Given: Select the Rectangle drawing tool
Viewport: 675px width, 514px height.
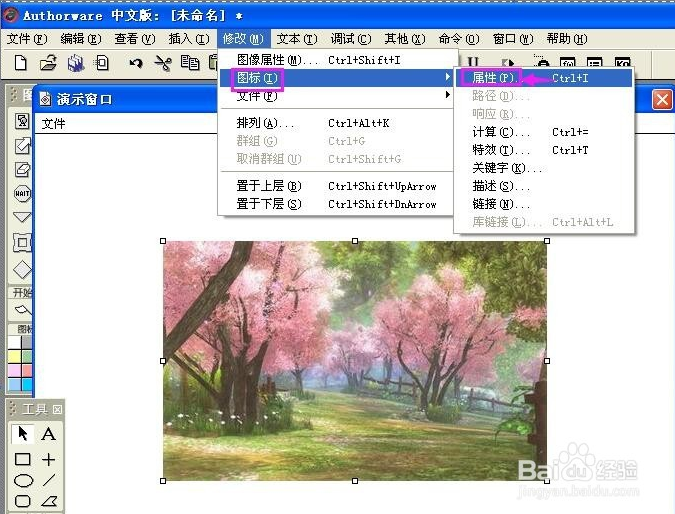Looking at the screenshot, I should (22, 459).
